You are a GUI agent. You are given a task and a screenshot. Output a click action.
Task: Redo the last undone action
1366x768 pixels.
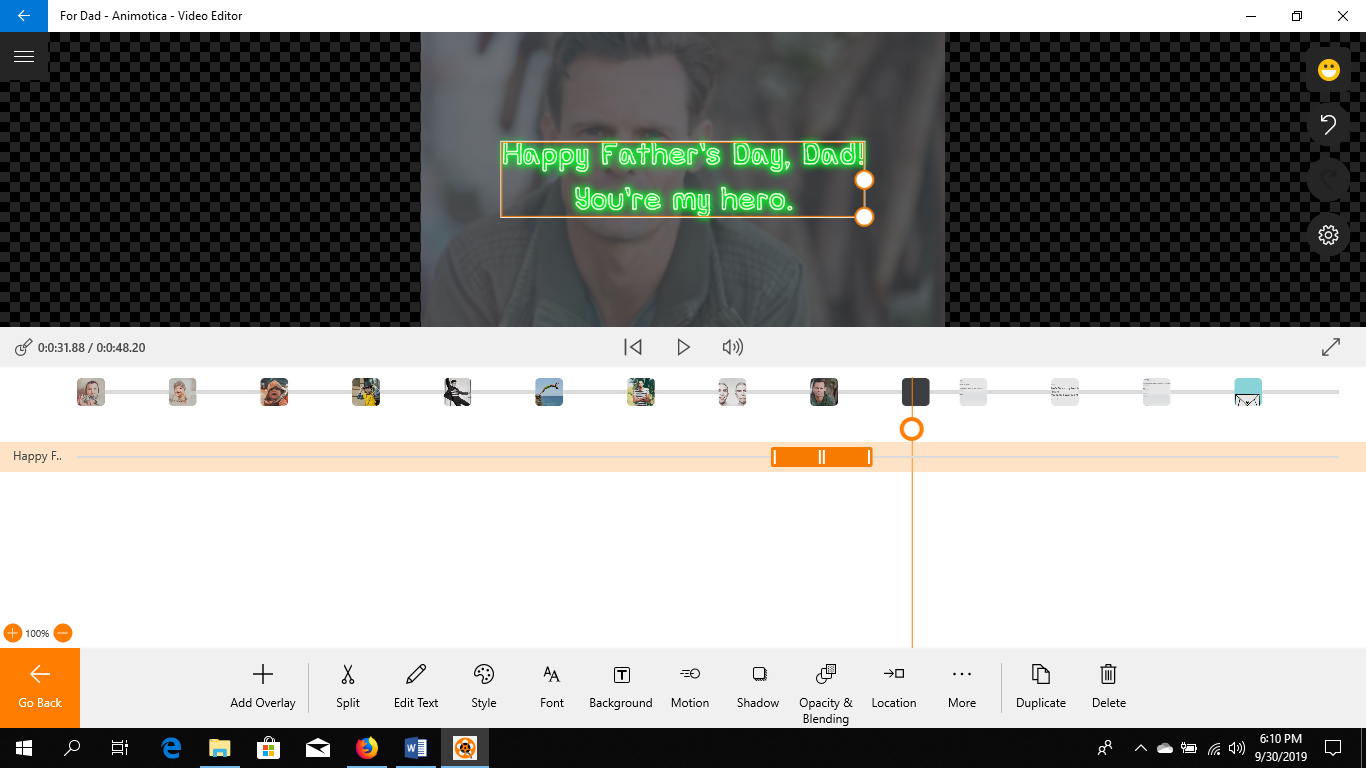(x=1328, y=180)
